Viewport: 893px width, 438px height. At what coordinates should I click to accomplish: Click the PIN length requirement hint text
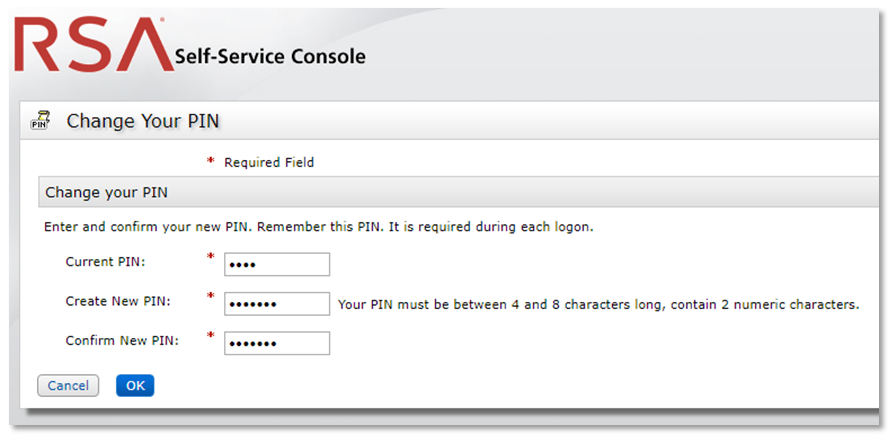click(x=599, y=304)
